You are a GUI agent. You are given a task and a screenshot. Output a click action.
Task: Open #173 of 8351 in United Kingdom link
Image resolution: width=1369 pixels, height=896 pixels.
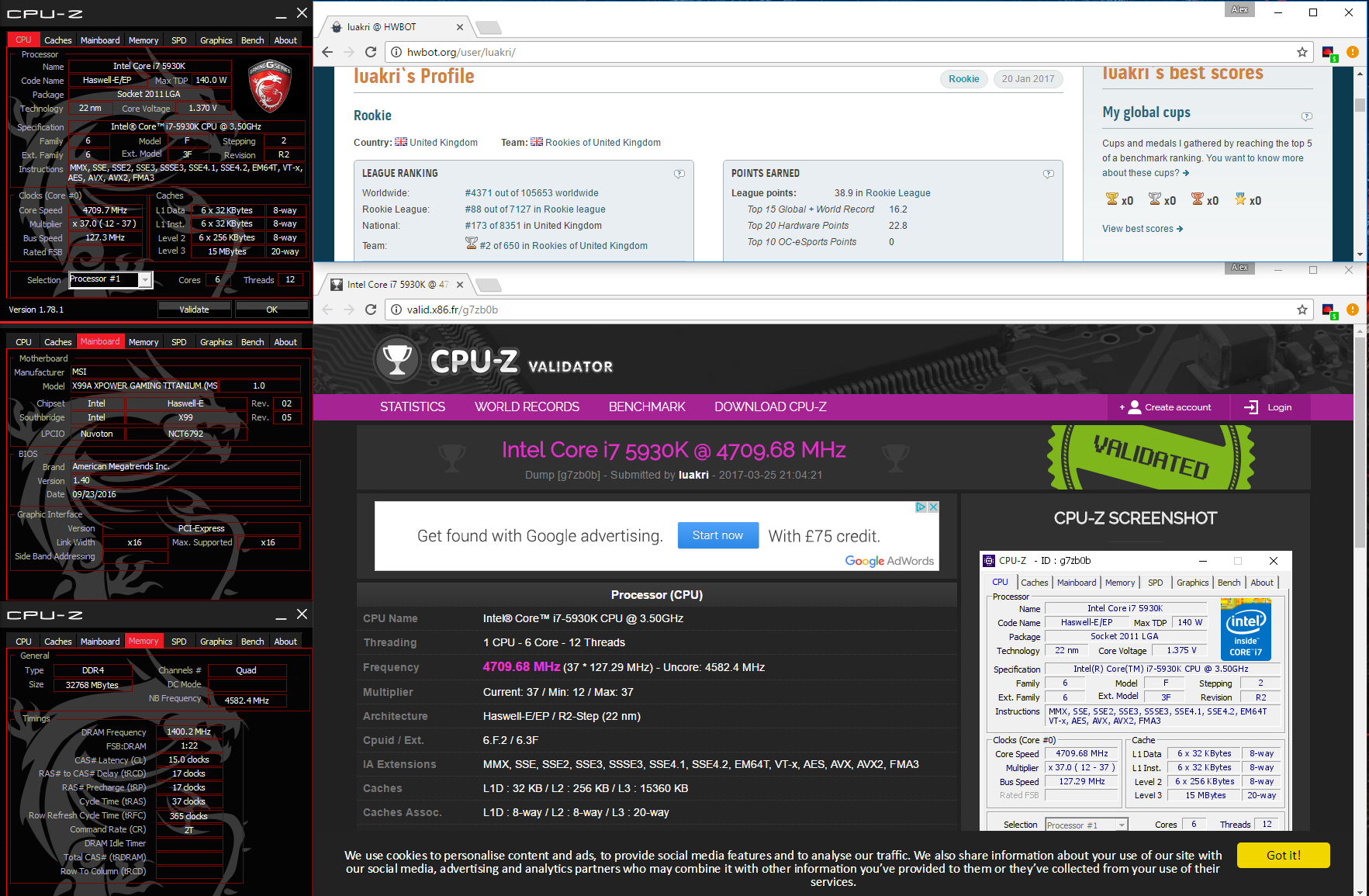[533, 226]
